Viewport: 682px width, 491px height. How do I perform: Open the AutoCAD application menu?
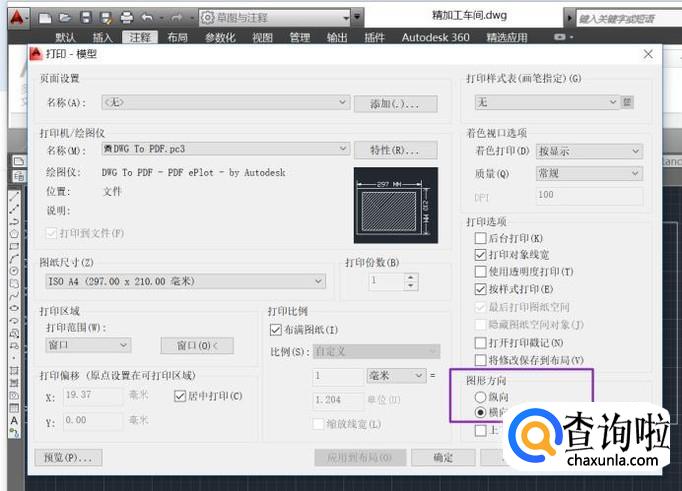click(x=18, y=18)
